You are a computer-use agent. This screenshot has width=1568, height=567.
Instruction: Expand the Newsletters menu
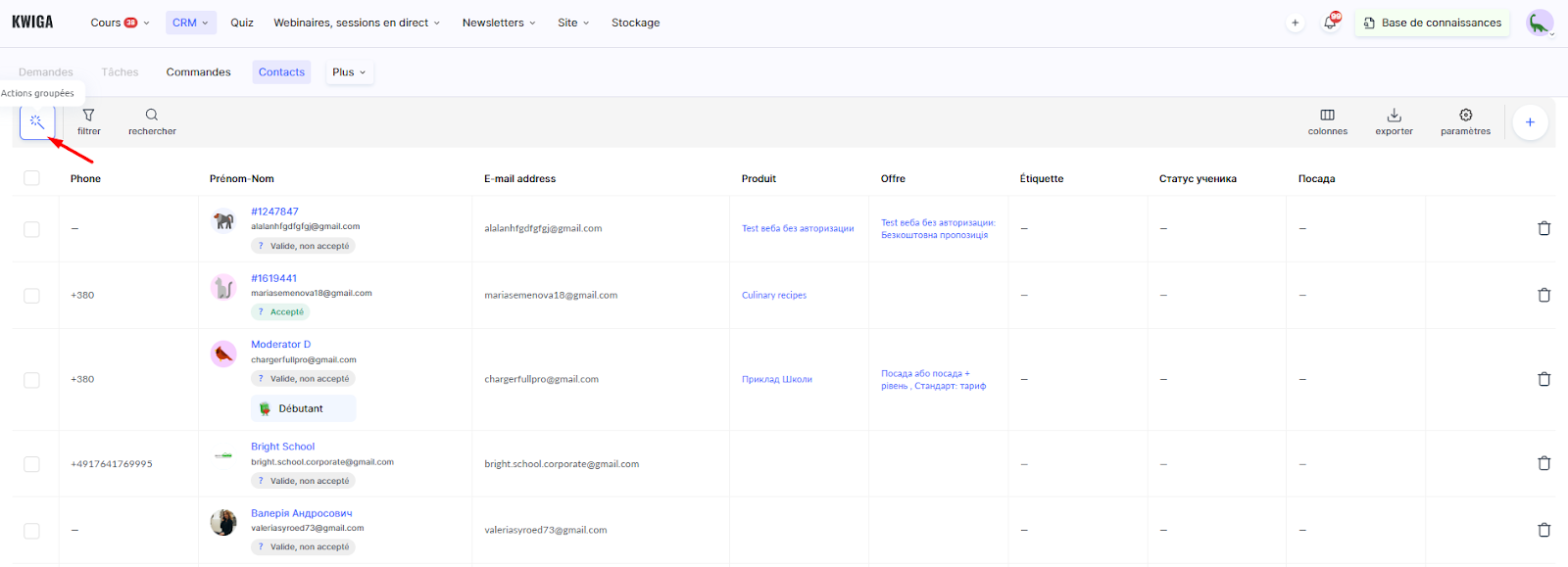pyautogui.click(x=499, y=23)
